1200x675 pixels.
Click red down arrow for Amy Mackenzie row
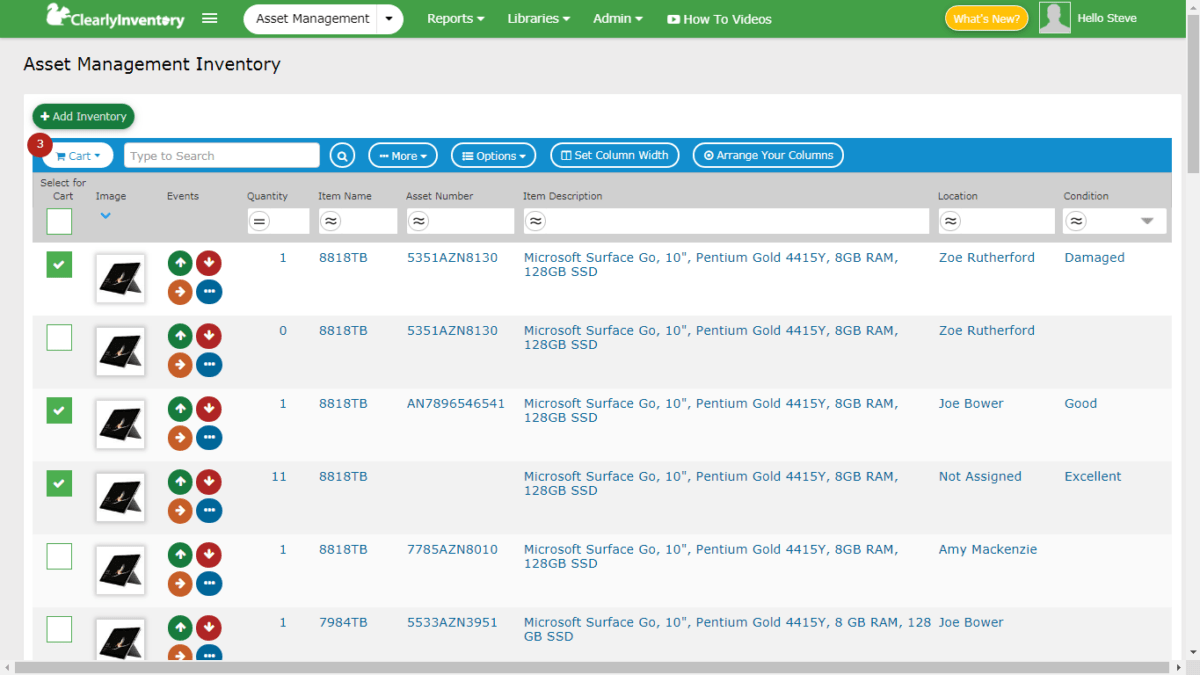pyautogui.click(x=209, y=555)
